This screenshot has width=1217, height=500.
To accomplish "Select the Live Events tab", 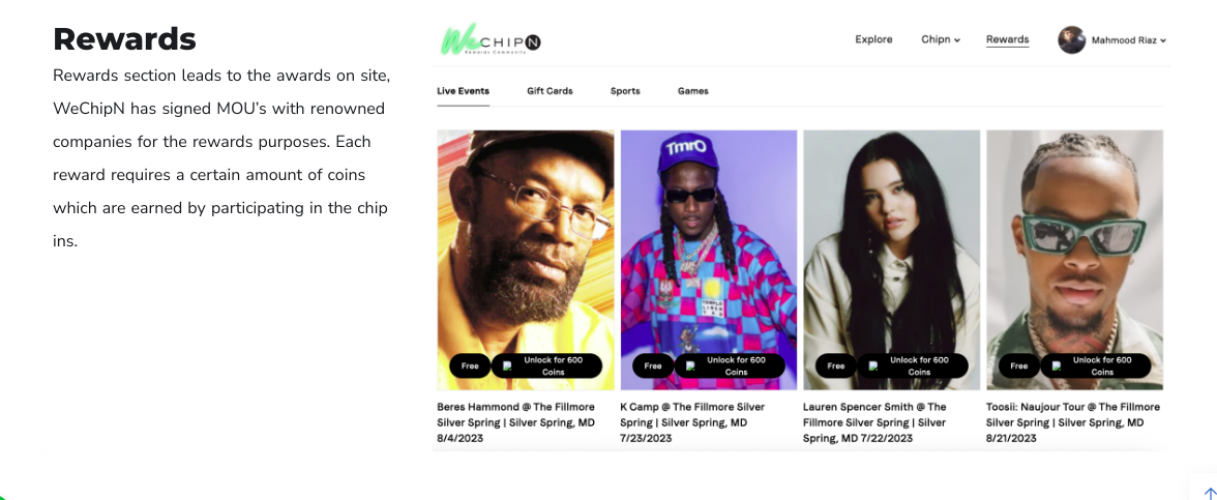I will click(x=463, y=91).
